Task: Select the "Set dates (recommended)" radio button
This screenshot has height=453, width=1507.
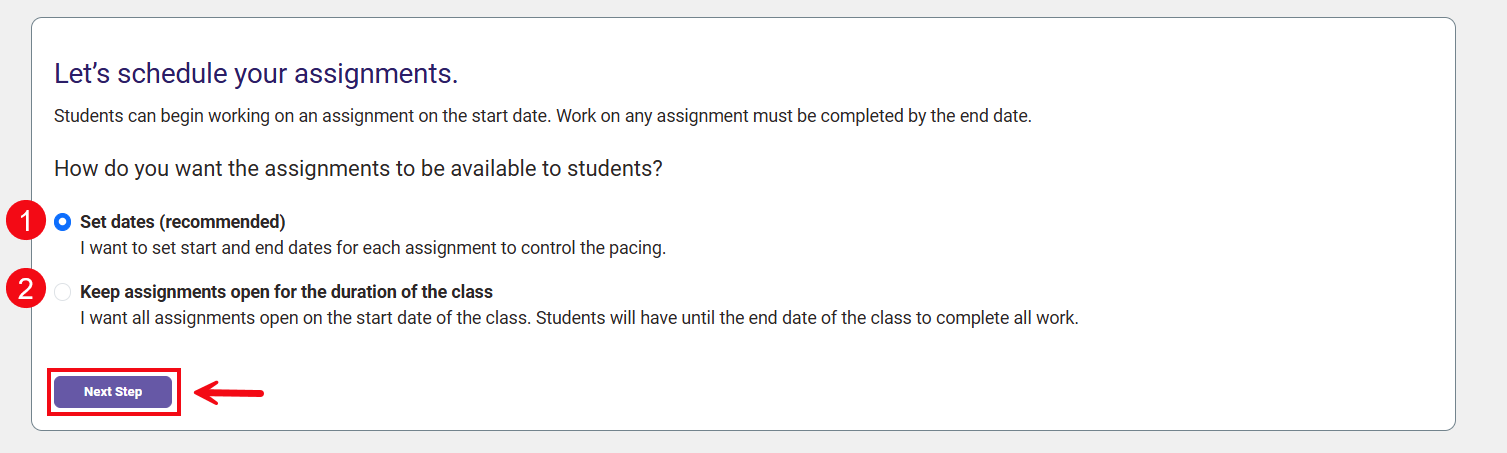Action: pyautogui.click(x=63, y=222)
